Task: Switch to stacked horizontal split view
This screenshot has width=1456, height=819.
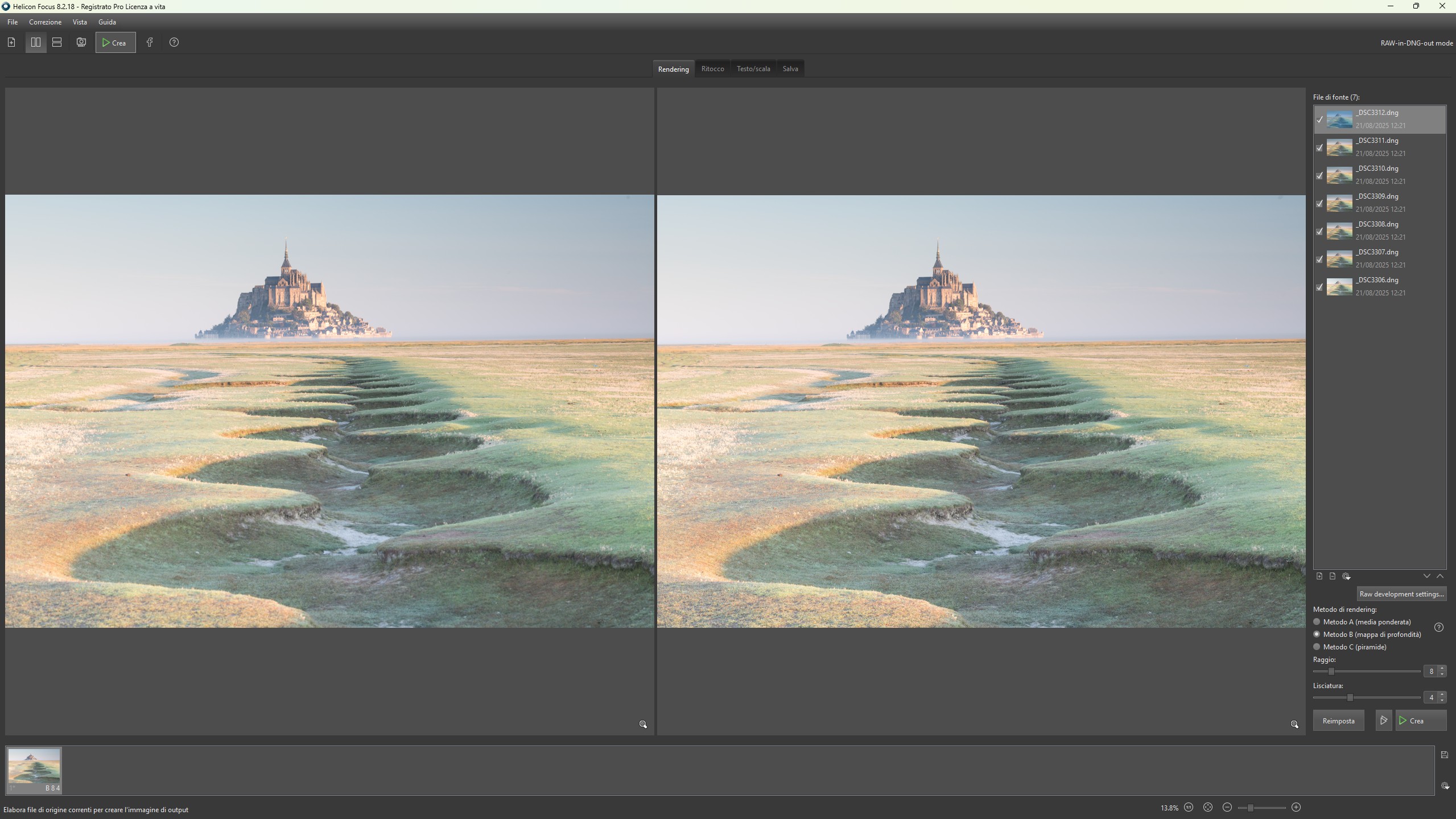Action: [x=57, y=43]
